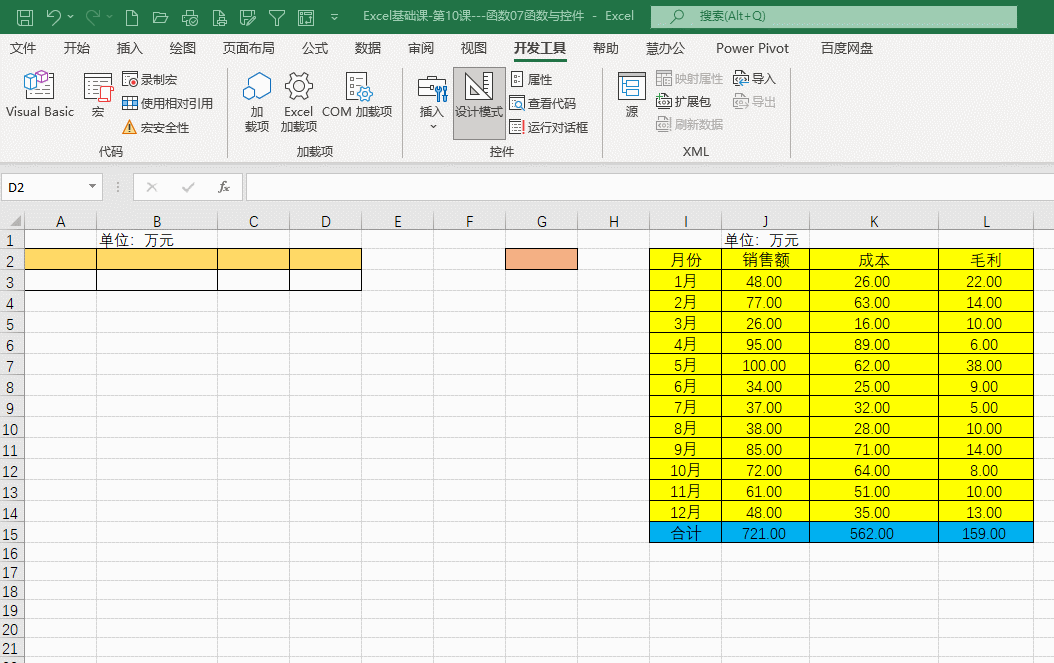Image resolution: width=1054 pixels, height=663 pixels.
Task: Expand the Name Box dropdown arrow
Action: (92, 186)
